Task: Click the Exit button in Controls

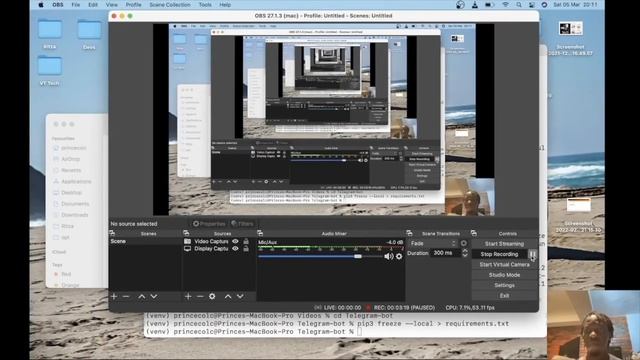Action: [504, 296]
